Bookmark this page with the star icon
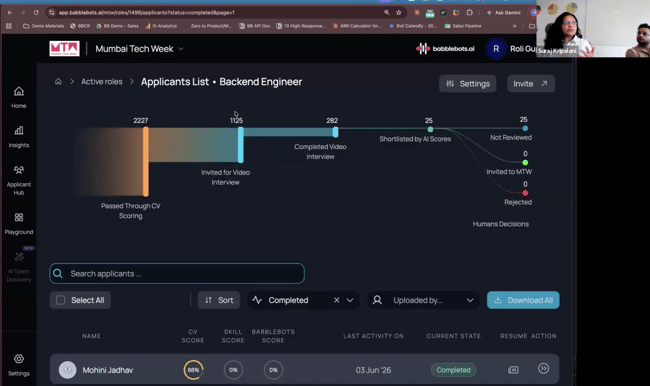Viewport: 650px width, 386px height. [399, 12]
